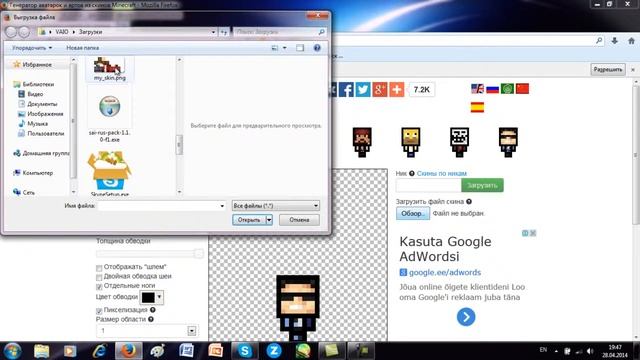This screenshot has height=360, width=640.
Task: Click the Открыть button
Action: [x=249, y=220]
